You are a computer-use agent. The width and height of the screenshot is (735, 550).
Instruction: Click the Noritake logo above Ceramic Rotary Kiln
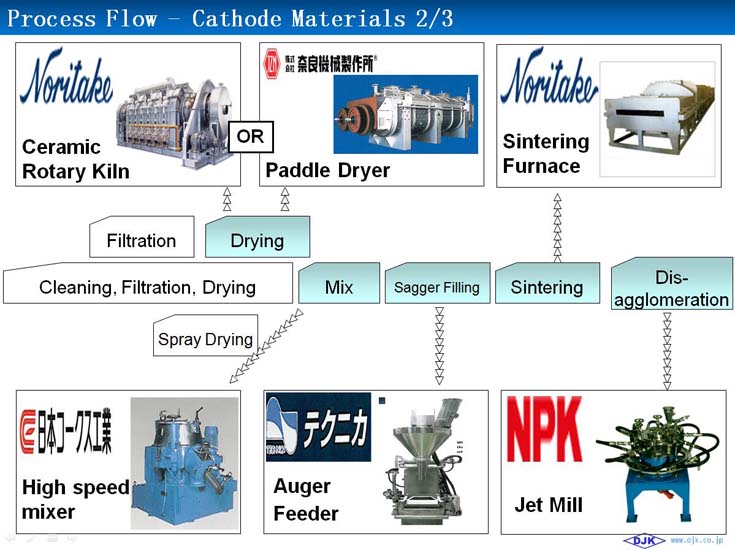click(x=66, y=80)
